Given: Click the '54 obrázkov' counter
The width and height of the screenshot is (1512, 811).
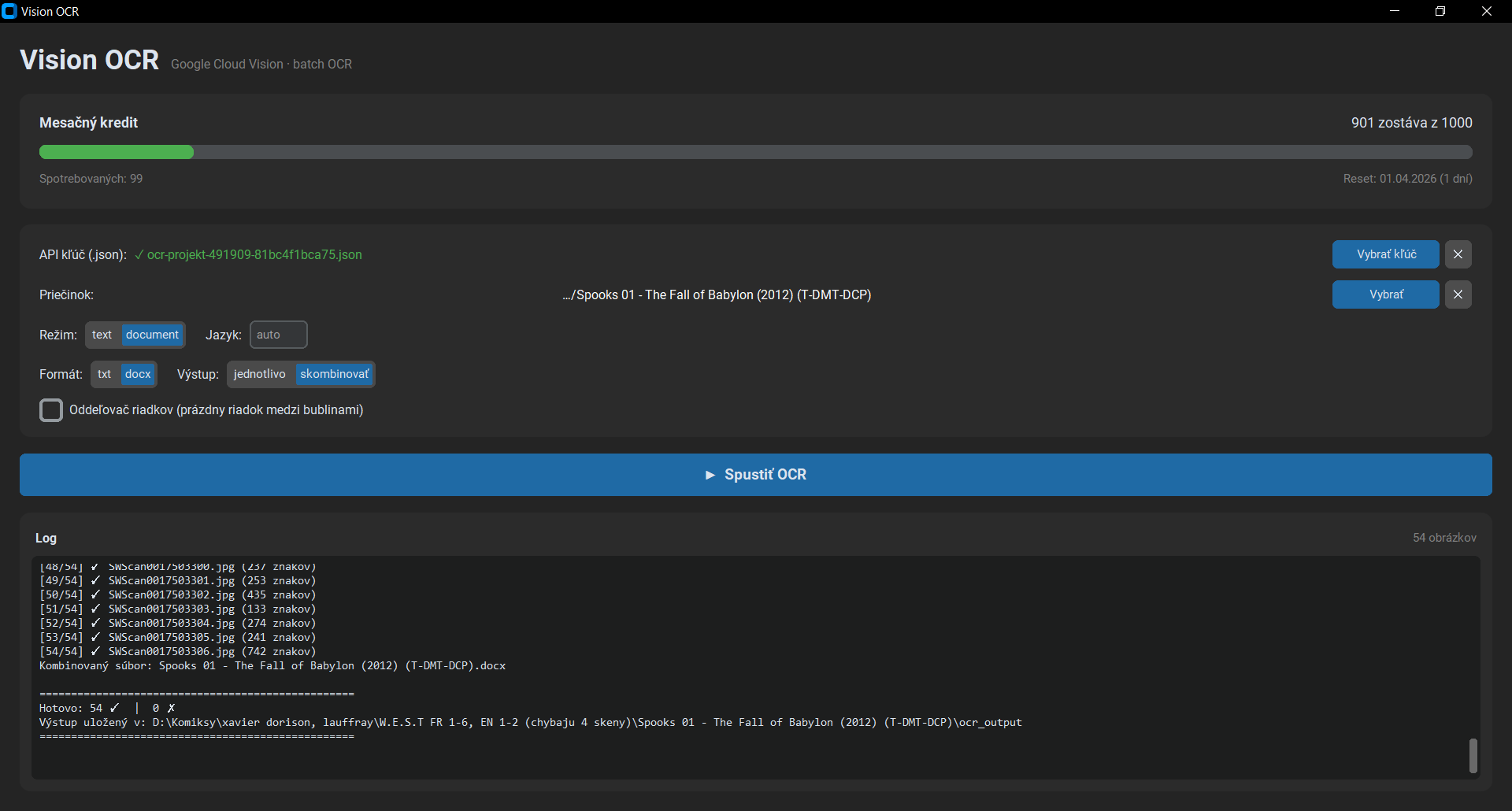Looking at the screenshot, I should coord(1444,538).
